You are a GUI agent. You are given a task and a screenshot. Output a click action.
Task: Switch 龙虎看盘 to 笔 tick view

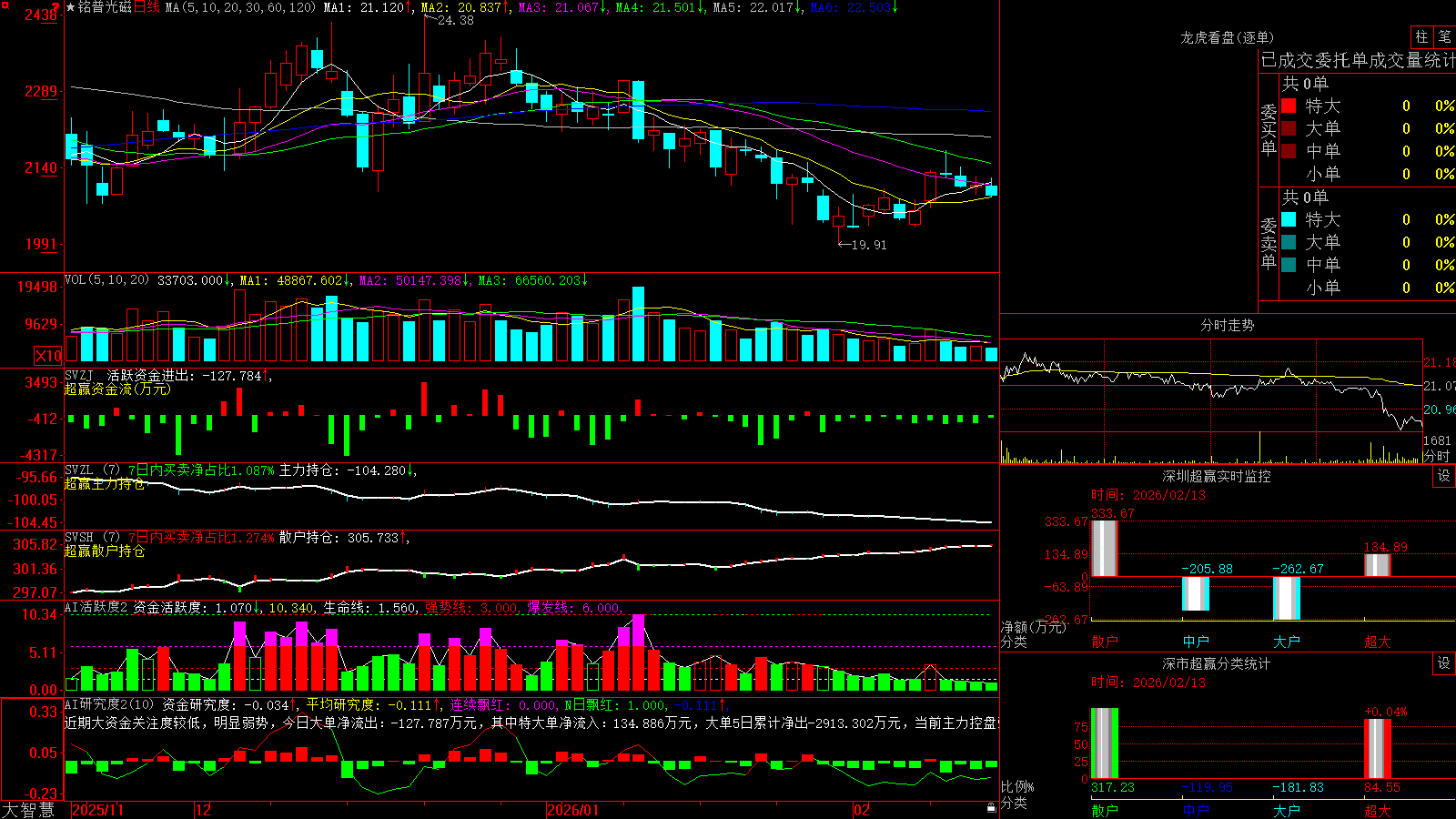point(1445,36)
